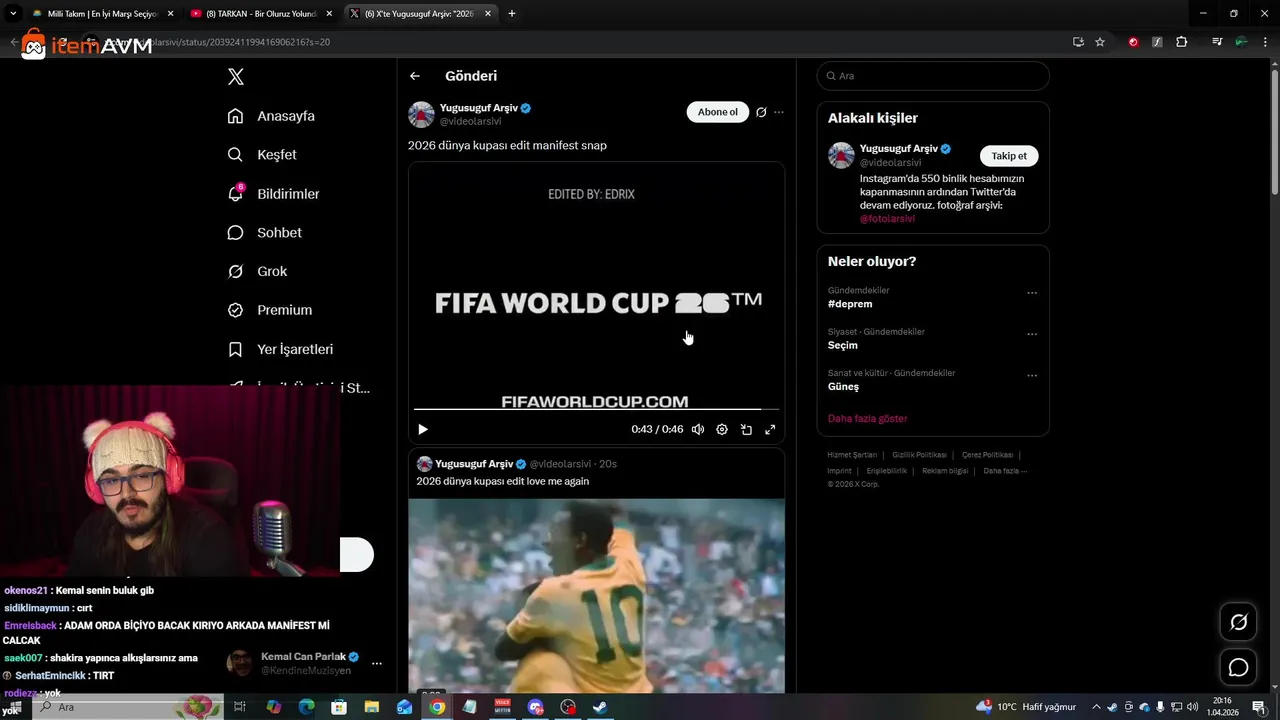Open Steam from taskbar

point(600,707)
